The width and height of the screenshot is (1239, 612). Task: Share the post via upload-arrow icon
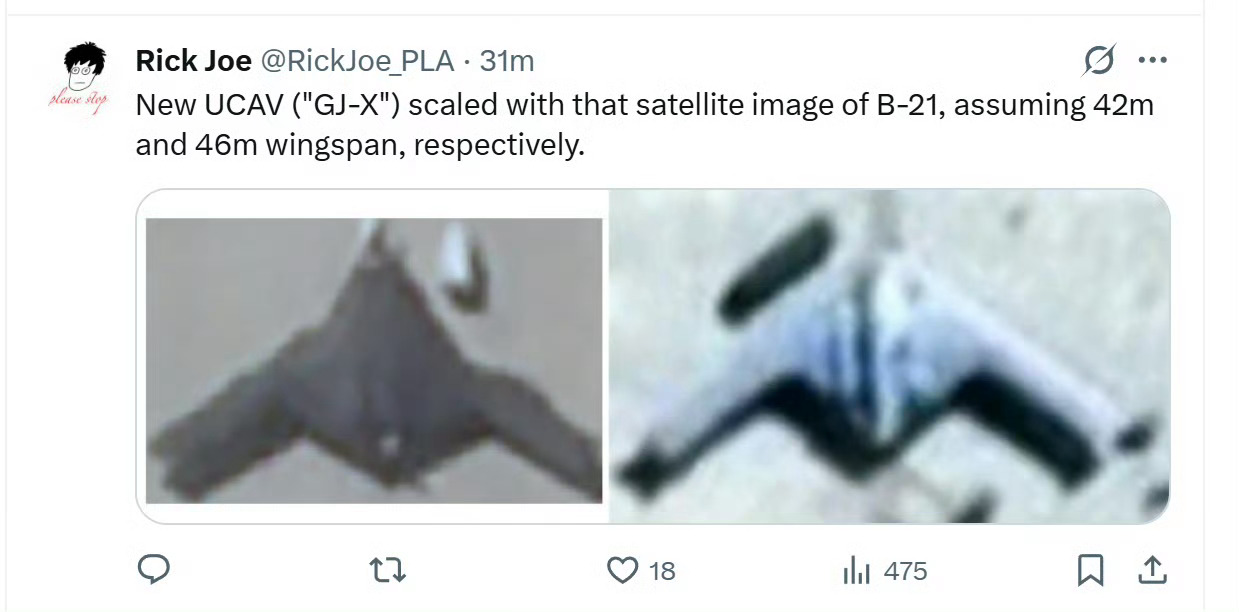[x=1152, y=570]
